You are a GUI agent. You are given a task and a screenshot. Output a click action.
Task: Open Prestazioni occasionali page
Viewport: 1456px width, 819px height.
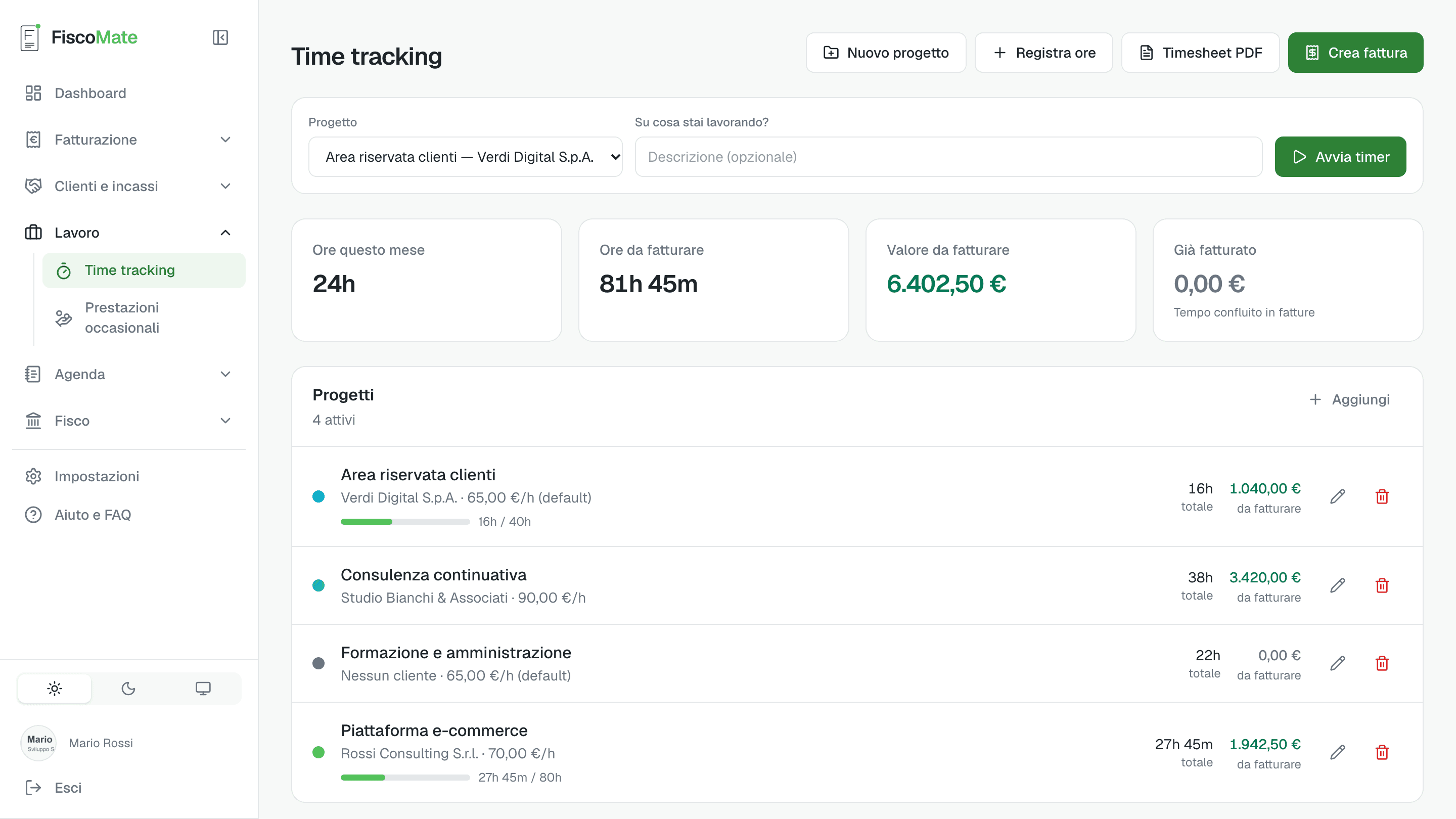[x=144, y=317]
